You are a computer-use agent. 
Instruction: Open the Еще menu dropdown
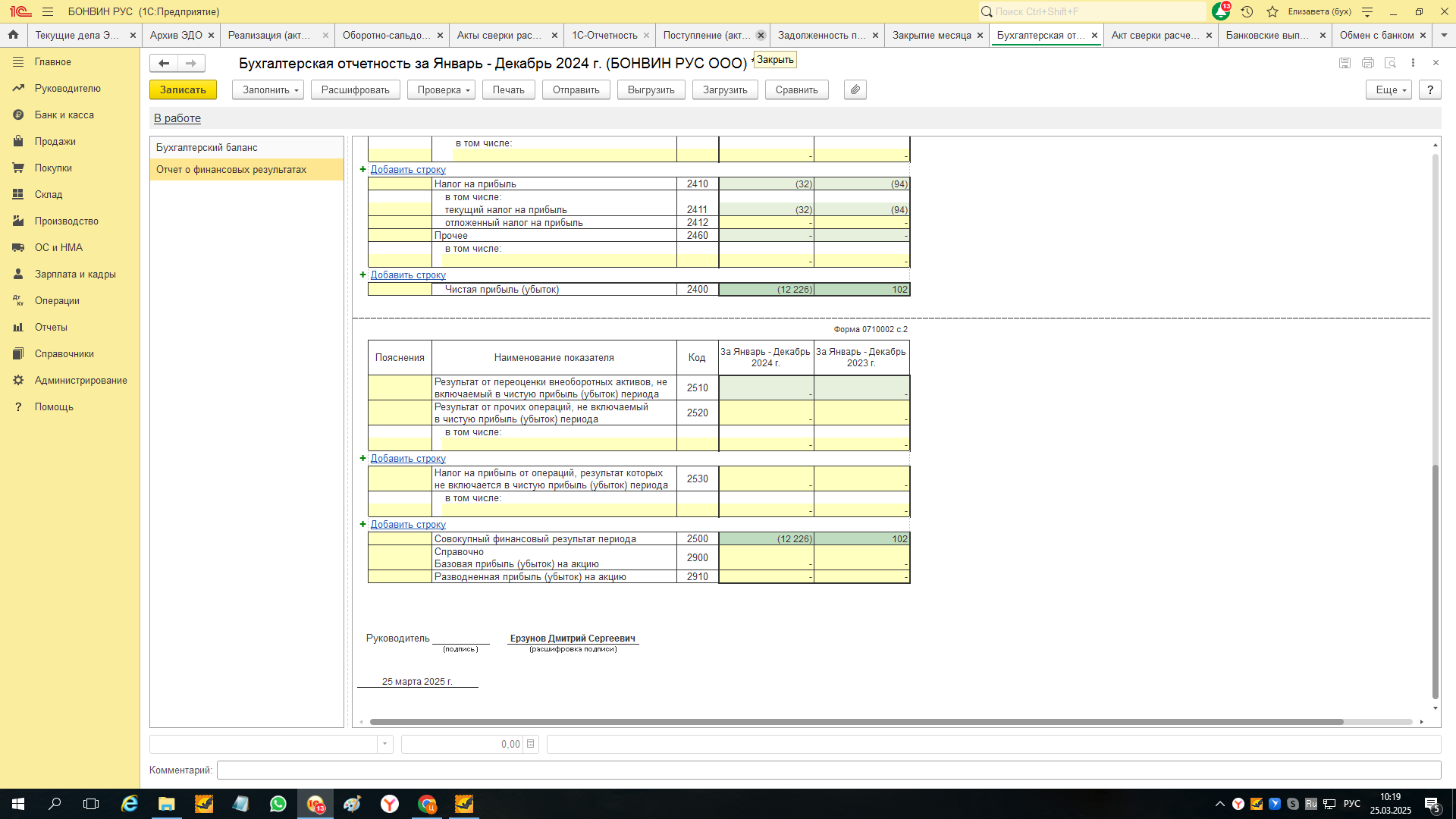coord(1388,89)
